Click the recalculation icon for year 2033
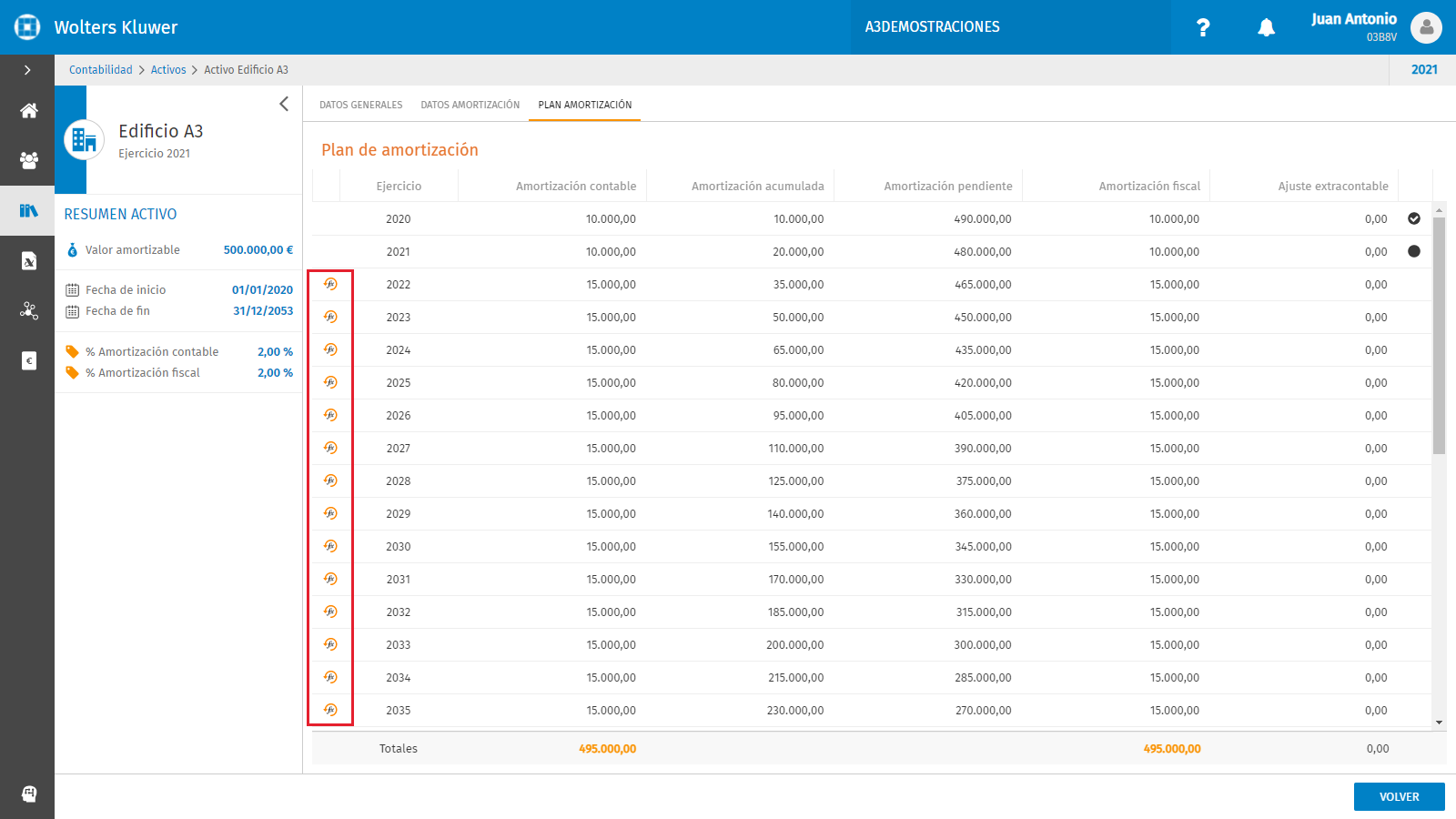The width and height of the screenshot is (1456, 819). [330, 644]
